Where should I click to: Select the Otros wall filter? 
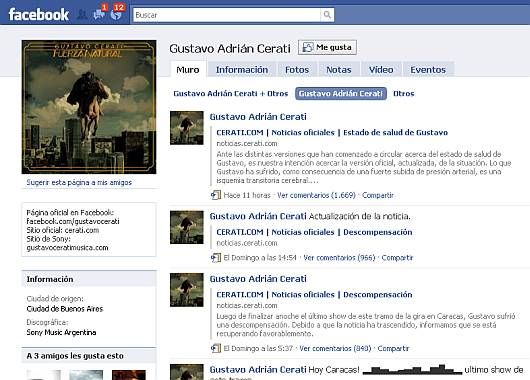404,94
